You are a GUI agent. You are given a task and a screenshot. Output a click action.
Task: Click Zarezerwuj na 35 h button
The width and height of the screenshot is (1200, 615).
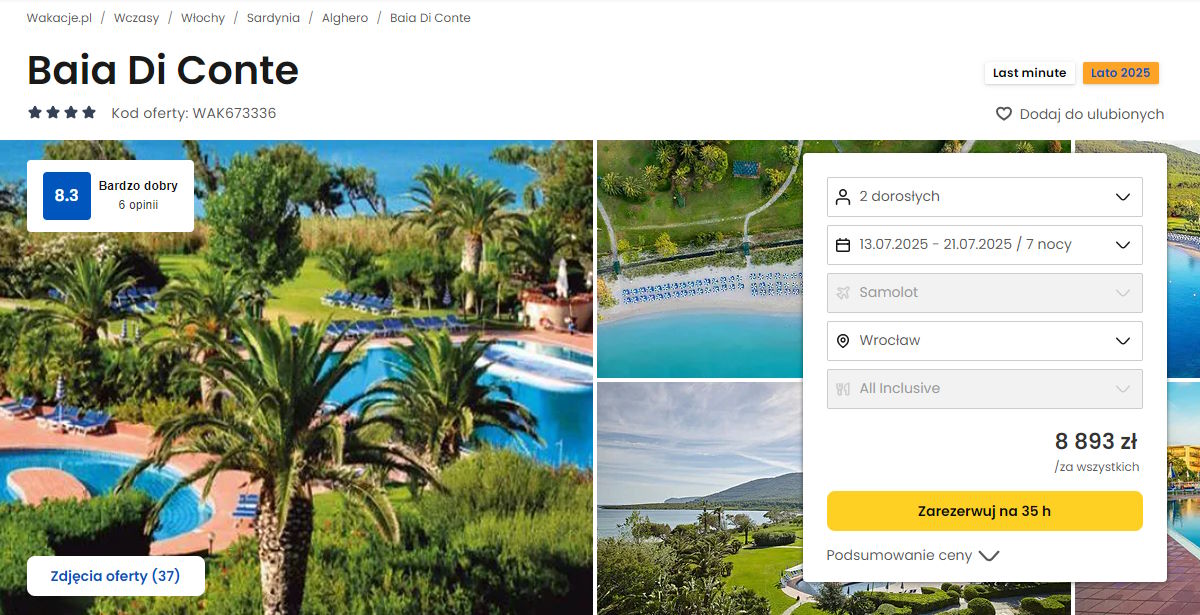(985, 511)
